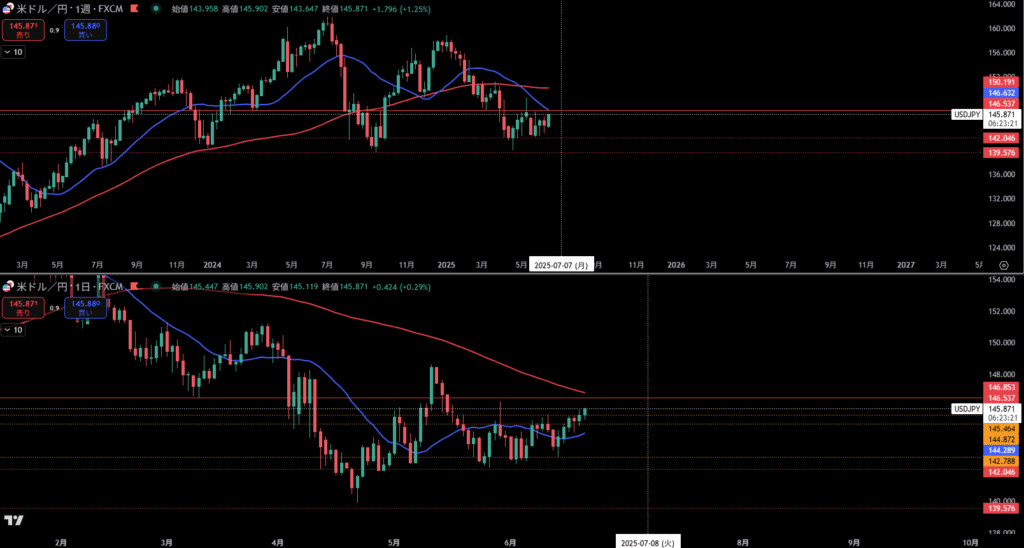The width and height of the screenshot is (1024, 548).
Task: Click 安値 145.119 in daily OHLC header
Action: 295,286
